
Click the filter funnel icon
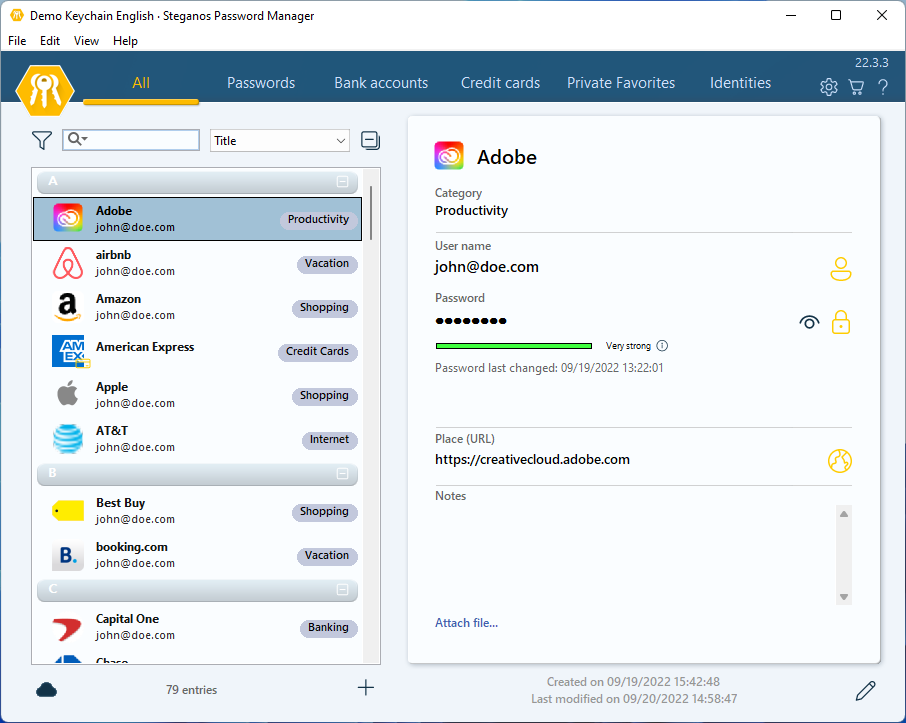pos(42,140)
